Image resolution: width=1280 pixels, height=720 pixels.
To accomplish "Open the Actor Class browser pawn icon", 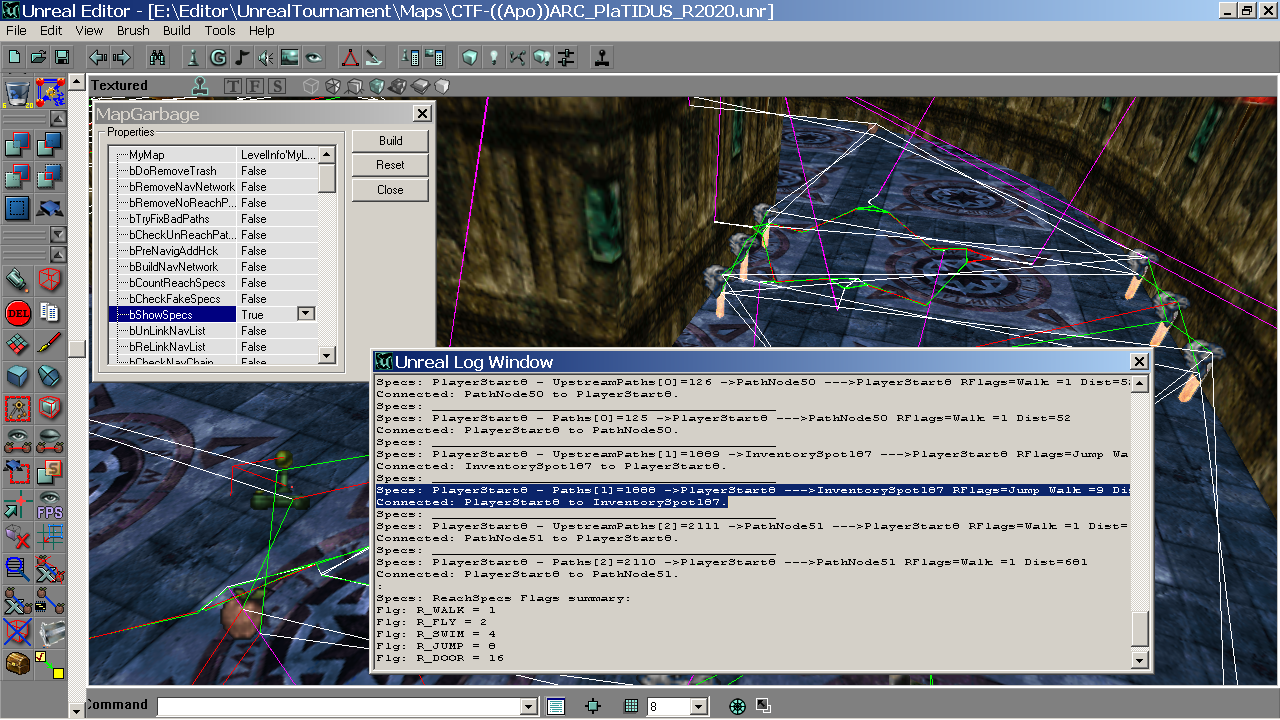I will (x=194, y=57).
